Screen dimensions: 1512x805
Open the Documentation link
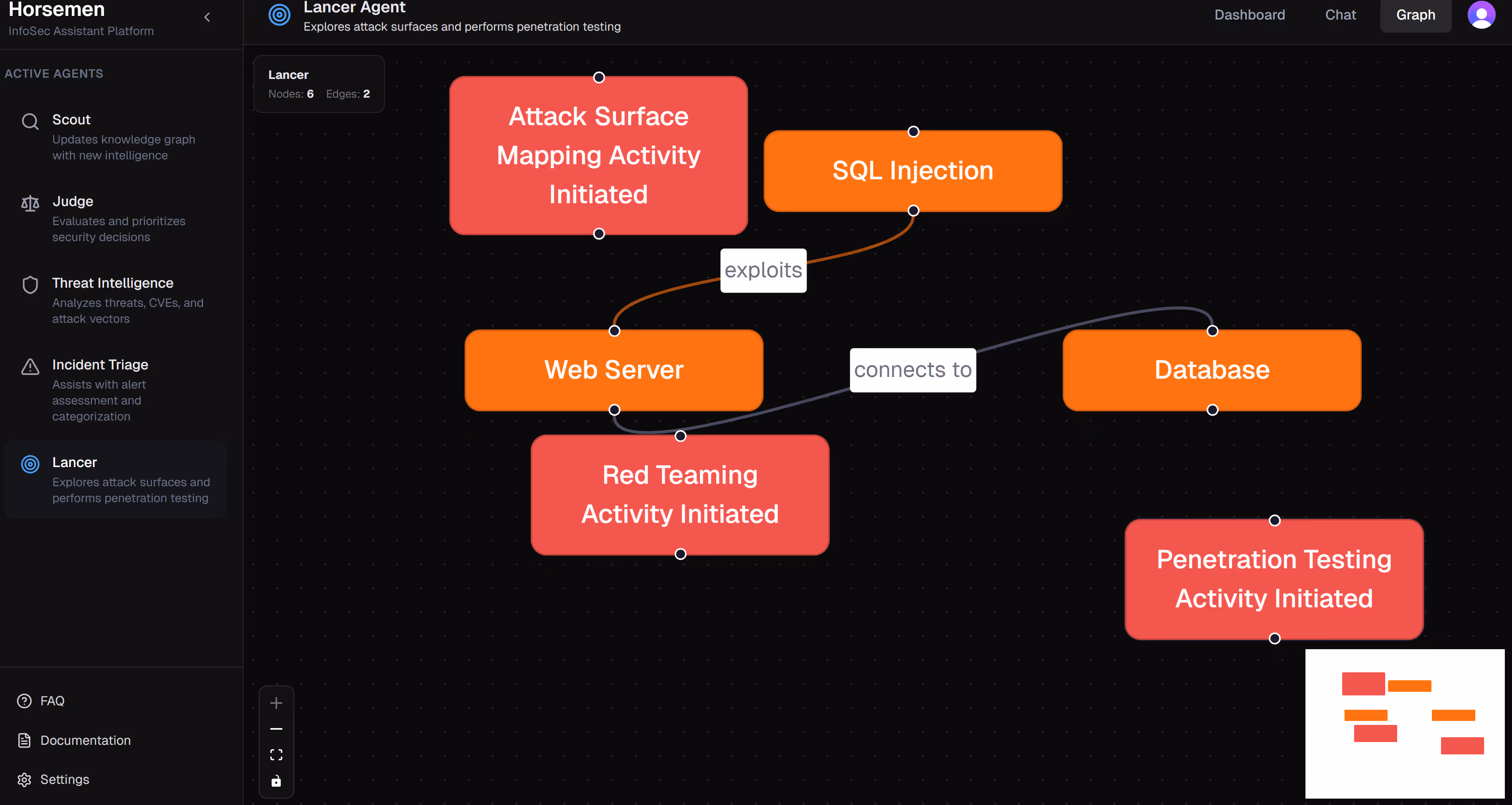click(85, 740)
